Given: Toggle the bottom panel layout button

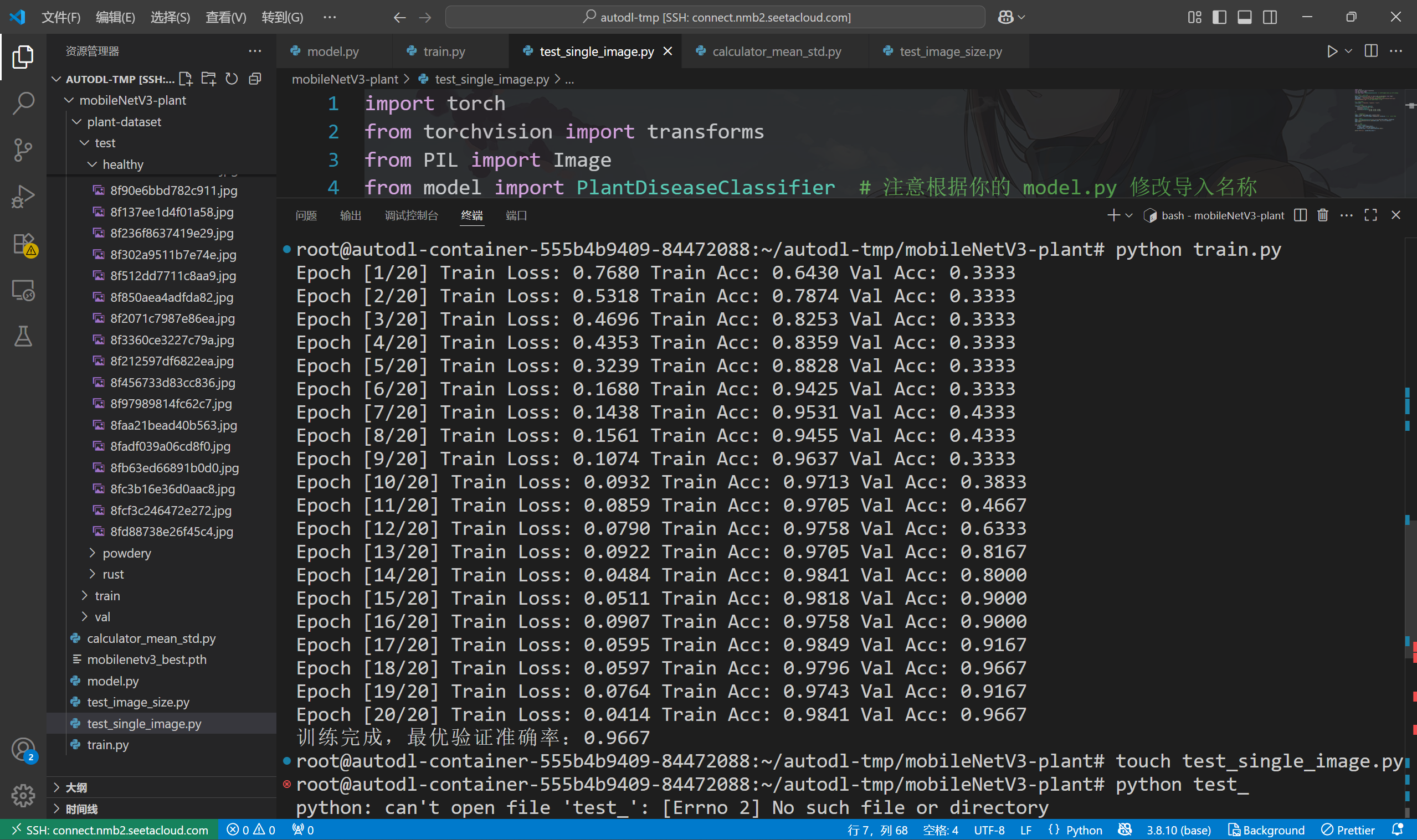Looking at the screenshot, I should [1244, 17].
